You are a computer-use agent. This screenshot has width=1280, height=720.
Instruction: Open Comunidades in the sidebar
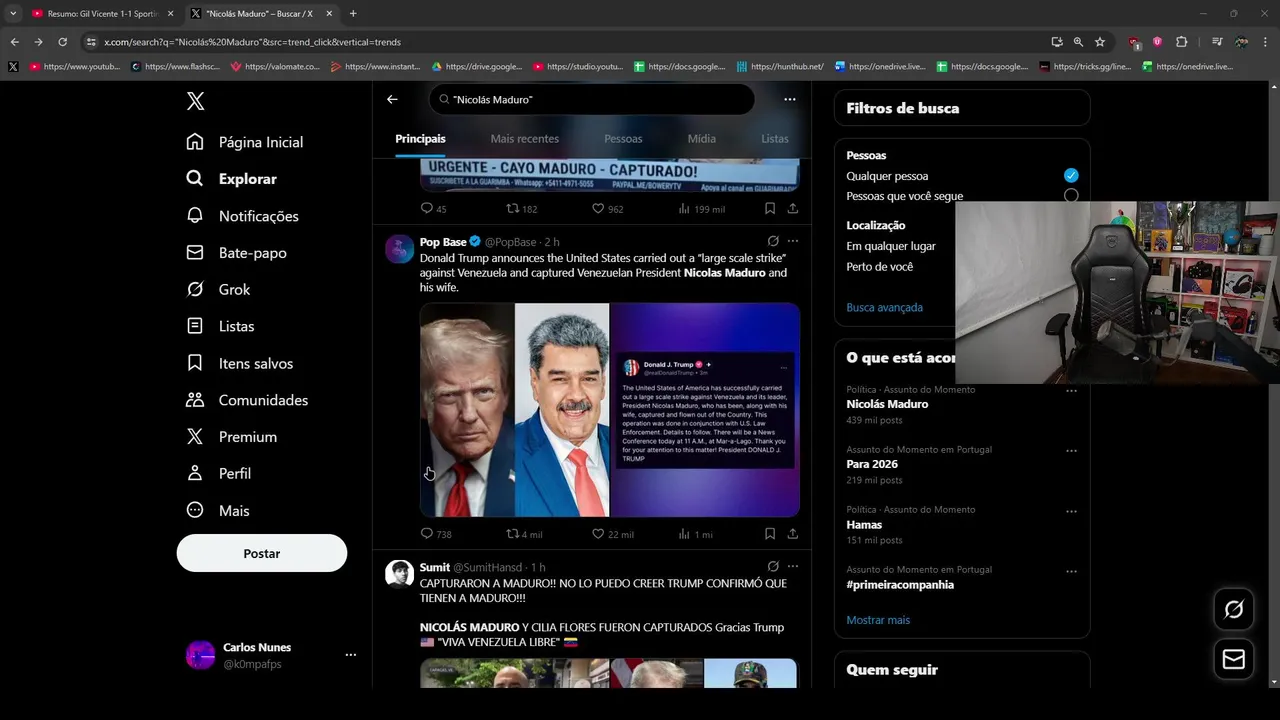click(247, 400)
